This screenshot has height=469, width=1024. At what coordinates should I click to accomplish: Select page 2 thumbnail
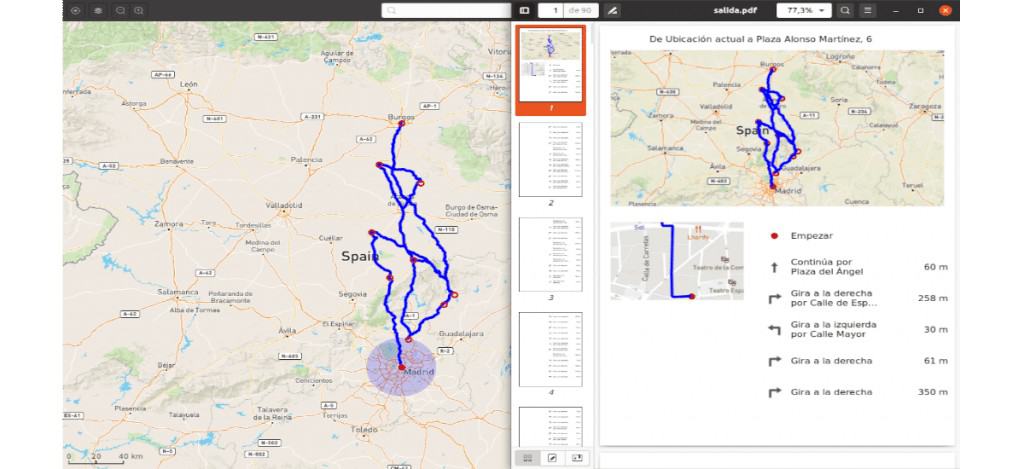click(x=551, y=159)
